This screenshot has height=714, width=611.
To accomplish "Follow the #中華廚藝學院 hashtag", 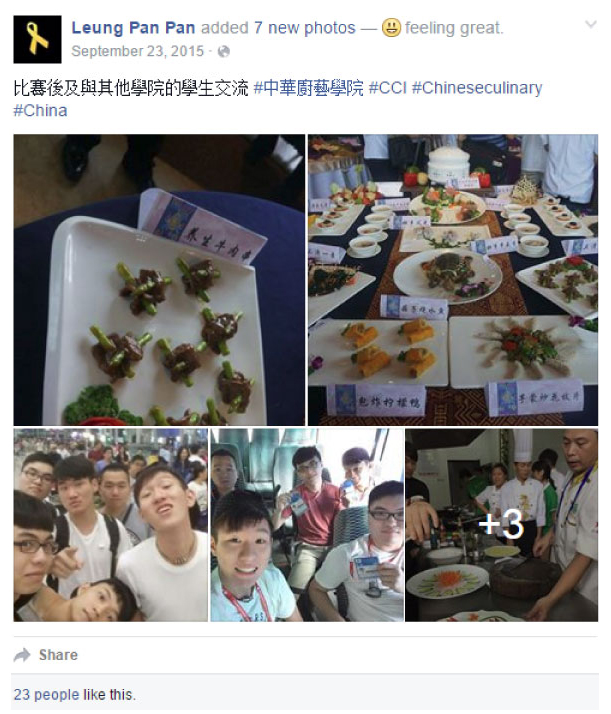I will click(x=309, y=87).
